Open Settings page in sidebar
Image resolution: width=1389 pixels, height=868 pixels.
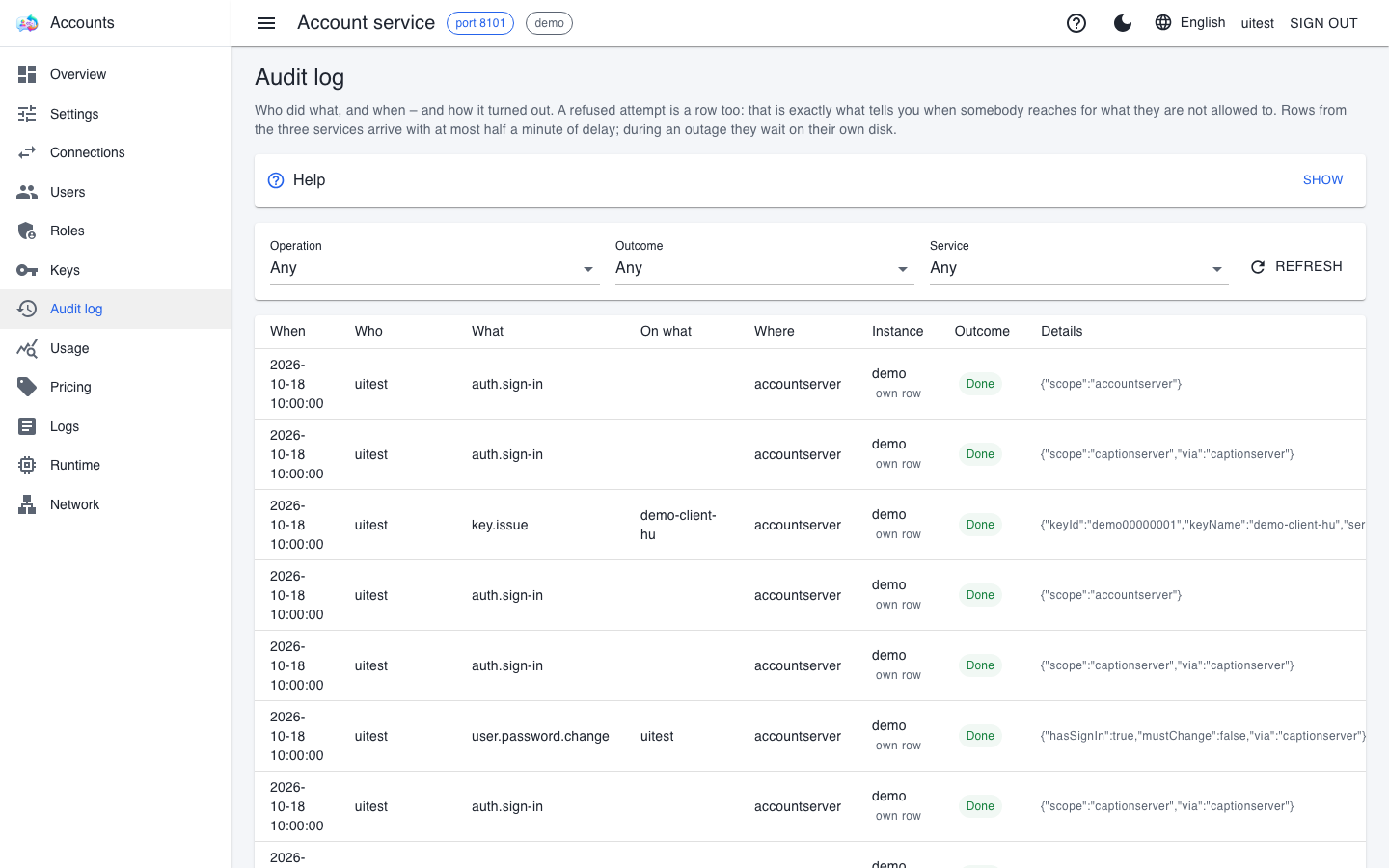point(116,114)
